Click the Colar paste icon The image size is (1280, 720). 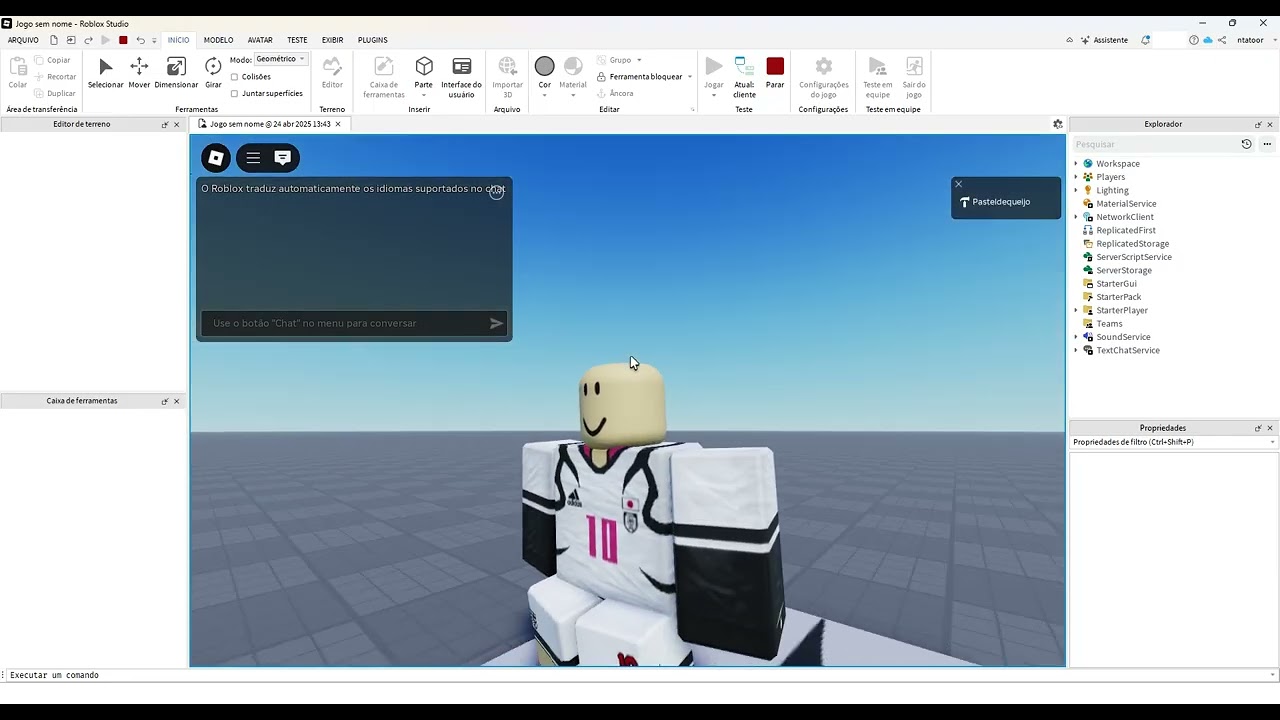pos(18,73)
